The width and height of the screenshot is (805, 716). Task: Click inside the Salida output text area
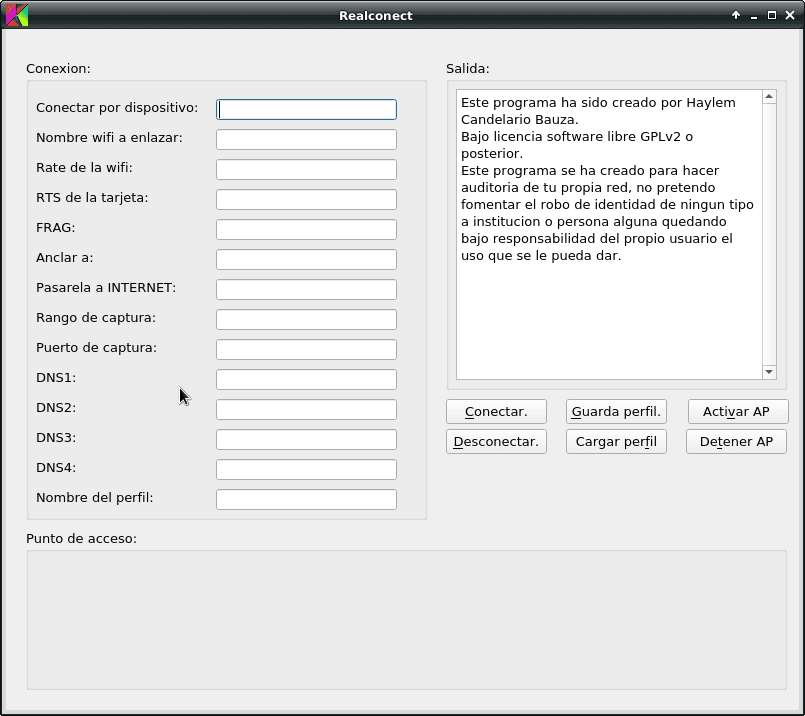tap(609, 235)
